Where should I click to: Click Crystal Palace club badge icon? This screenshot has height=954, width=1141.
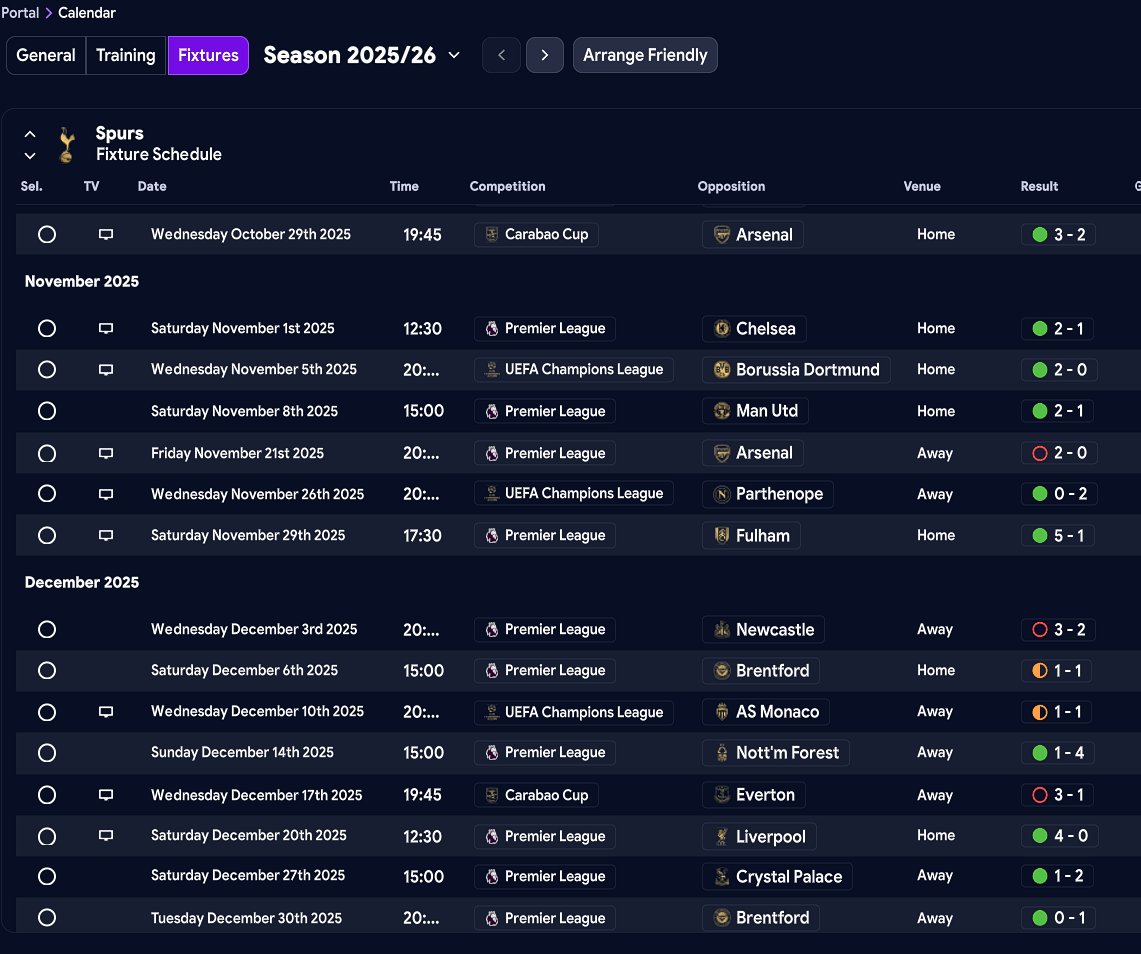pos(721,877)
